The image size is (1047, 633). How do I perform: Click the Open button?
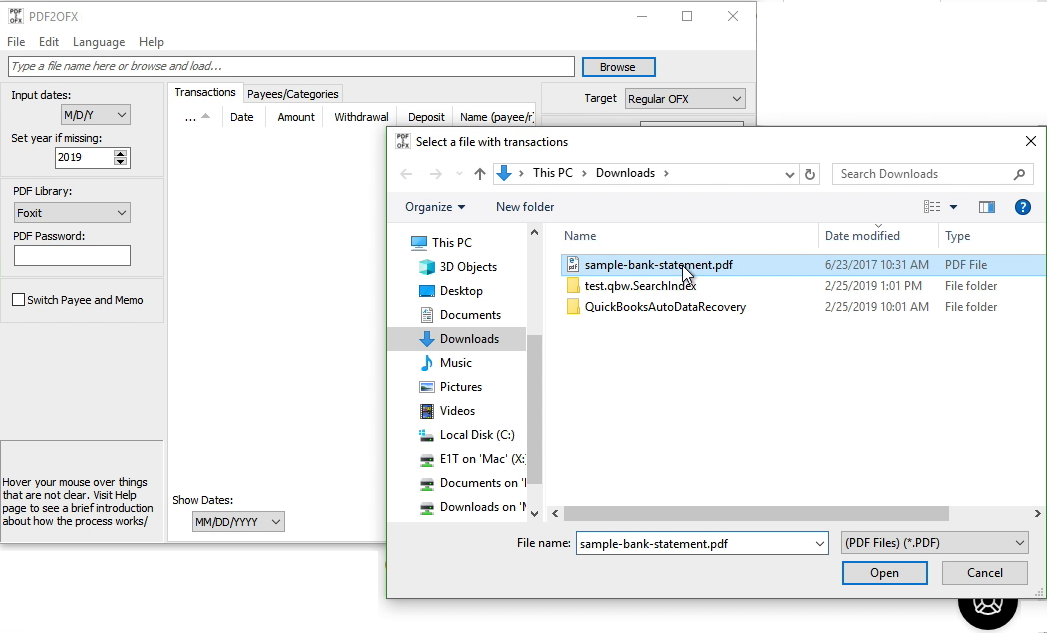tap(884, 573)
